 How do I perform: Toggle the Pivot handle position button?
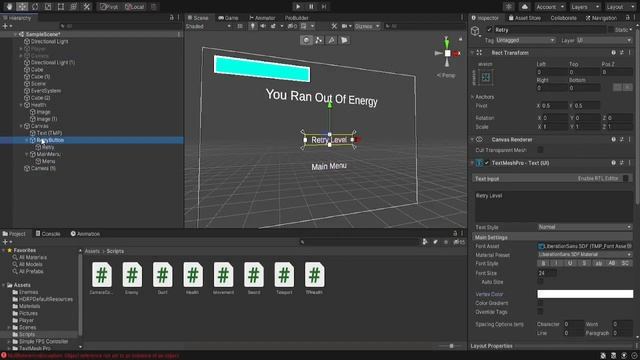pyautogui.click(x=109, y=7)
